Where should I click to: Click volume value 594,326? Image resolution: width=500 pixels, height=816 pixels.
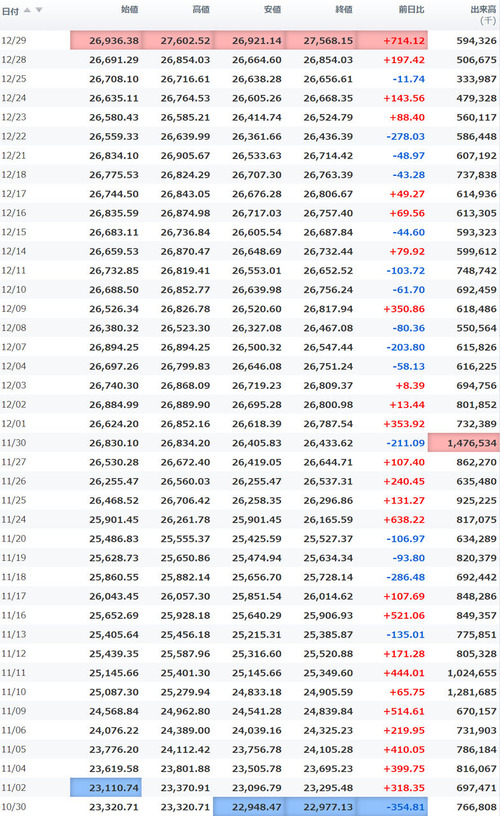pos(476,41)
